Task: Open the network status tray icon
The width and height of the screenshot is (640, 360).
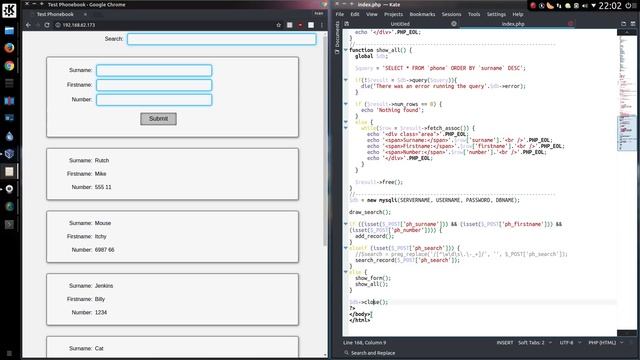Action: (559, 6)
